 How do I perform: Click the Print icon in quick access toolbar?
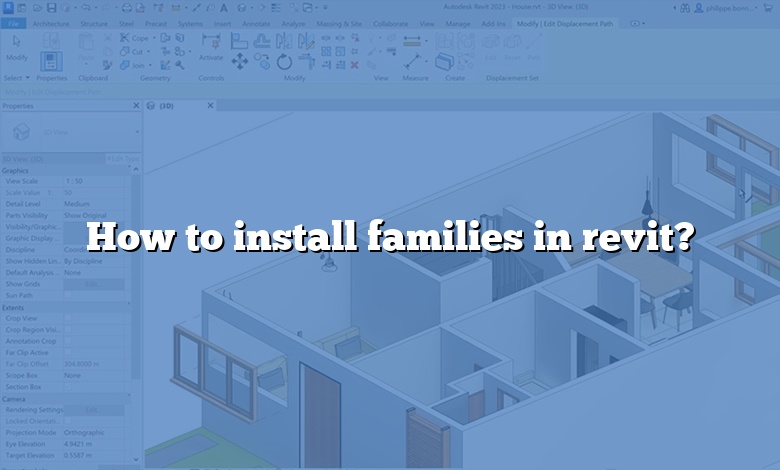click(127, 8)
